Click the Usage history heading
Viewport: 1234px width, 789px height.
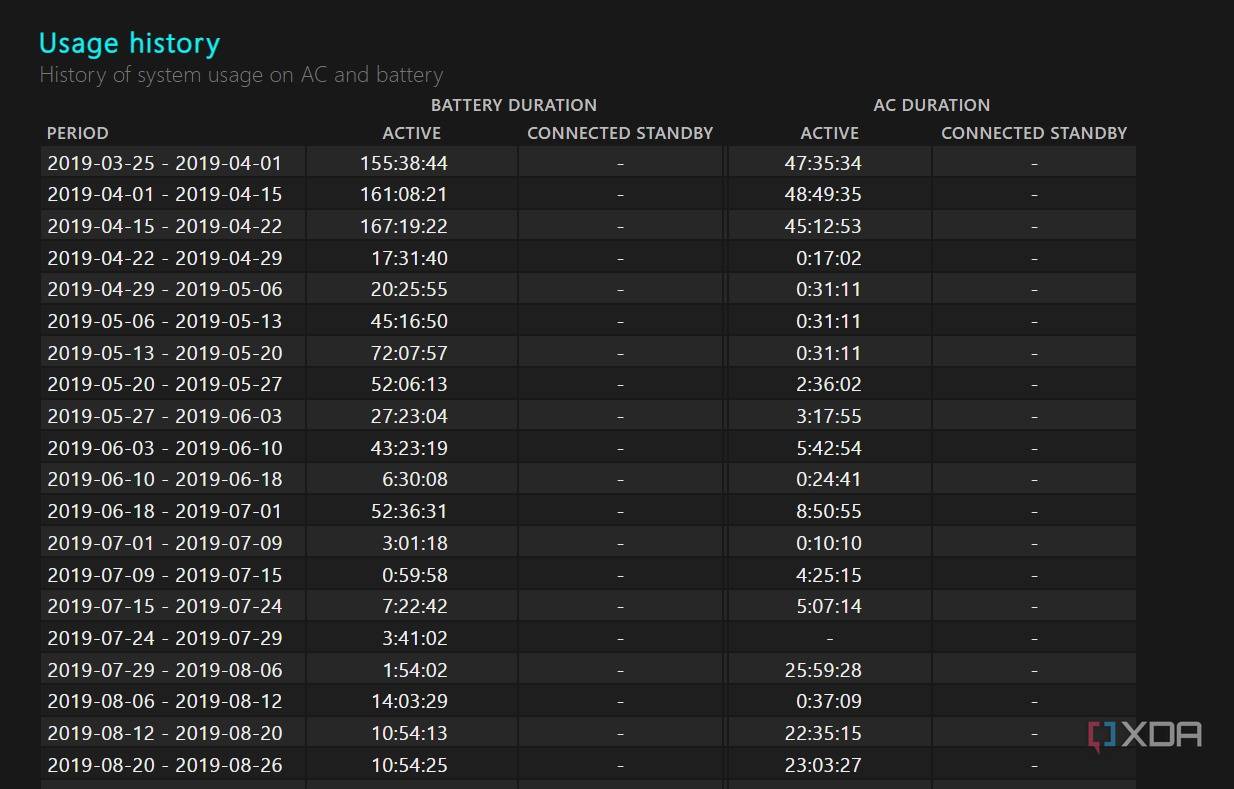[x=129, y=44]
